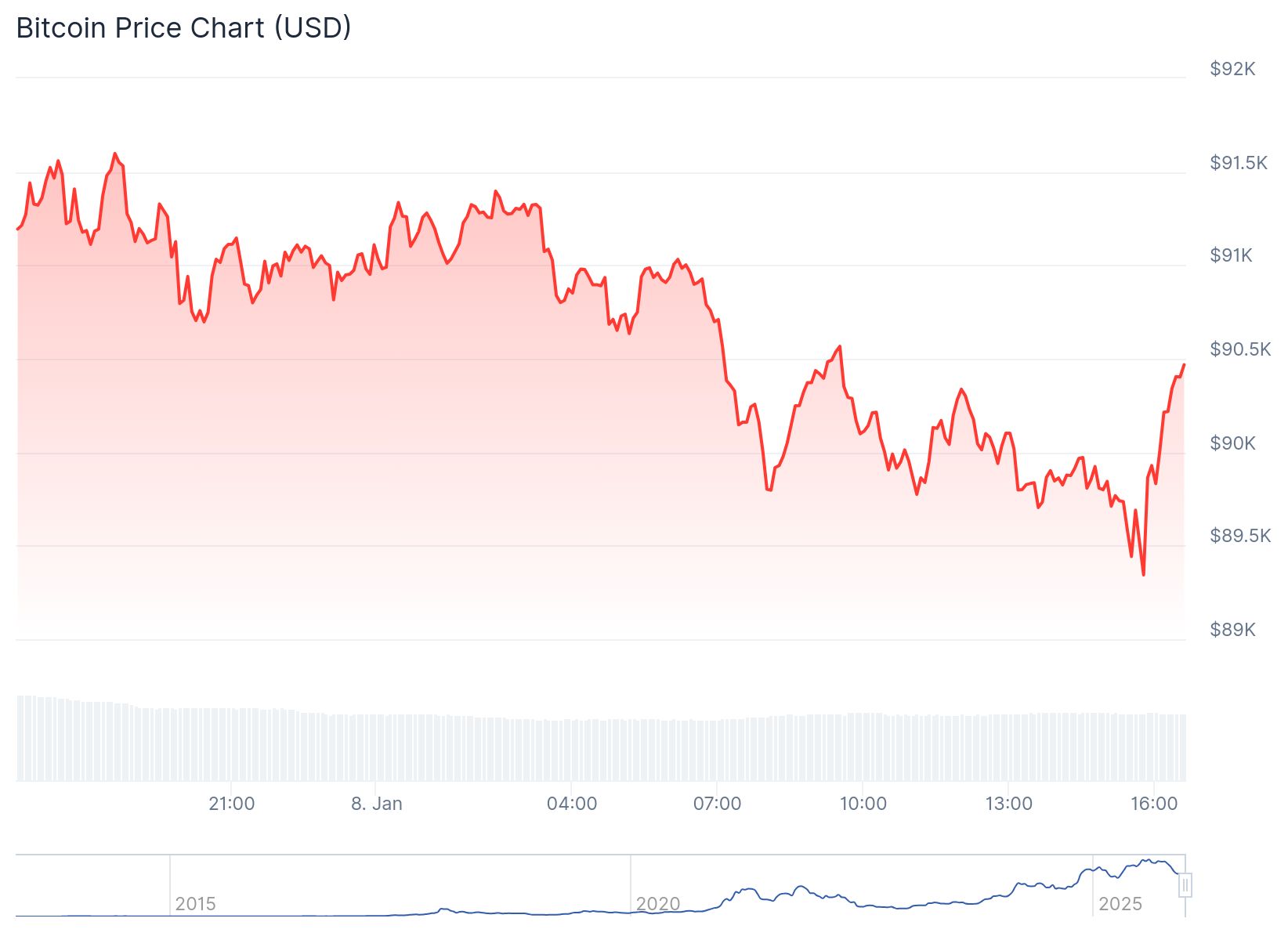
Task: Select the 07:00 time axis label
Action: 717,804
